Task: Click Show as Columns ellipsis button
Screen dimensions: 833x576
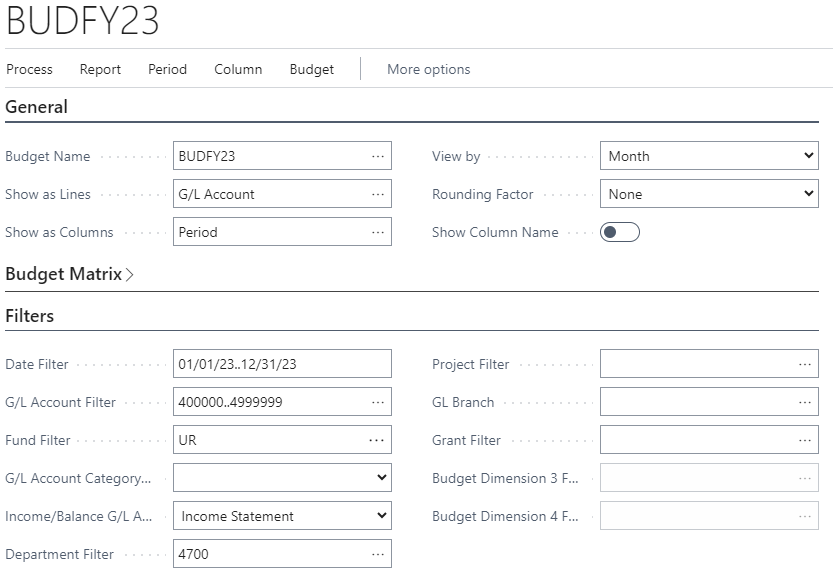Action: pyautogui.click(x=377, y=232)
